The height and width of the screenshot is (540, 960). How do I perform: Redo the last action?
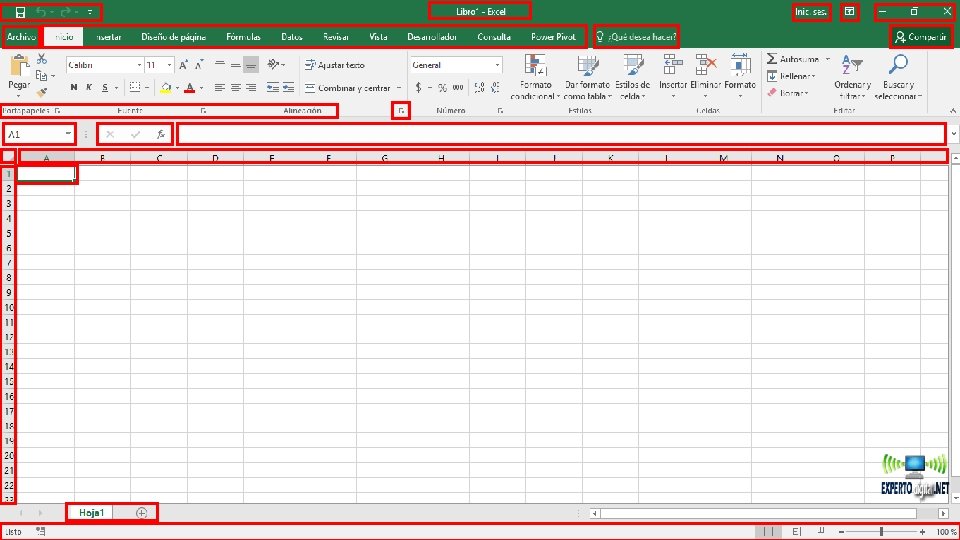(66, 12)
